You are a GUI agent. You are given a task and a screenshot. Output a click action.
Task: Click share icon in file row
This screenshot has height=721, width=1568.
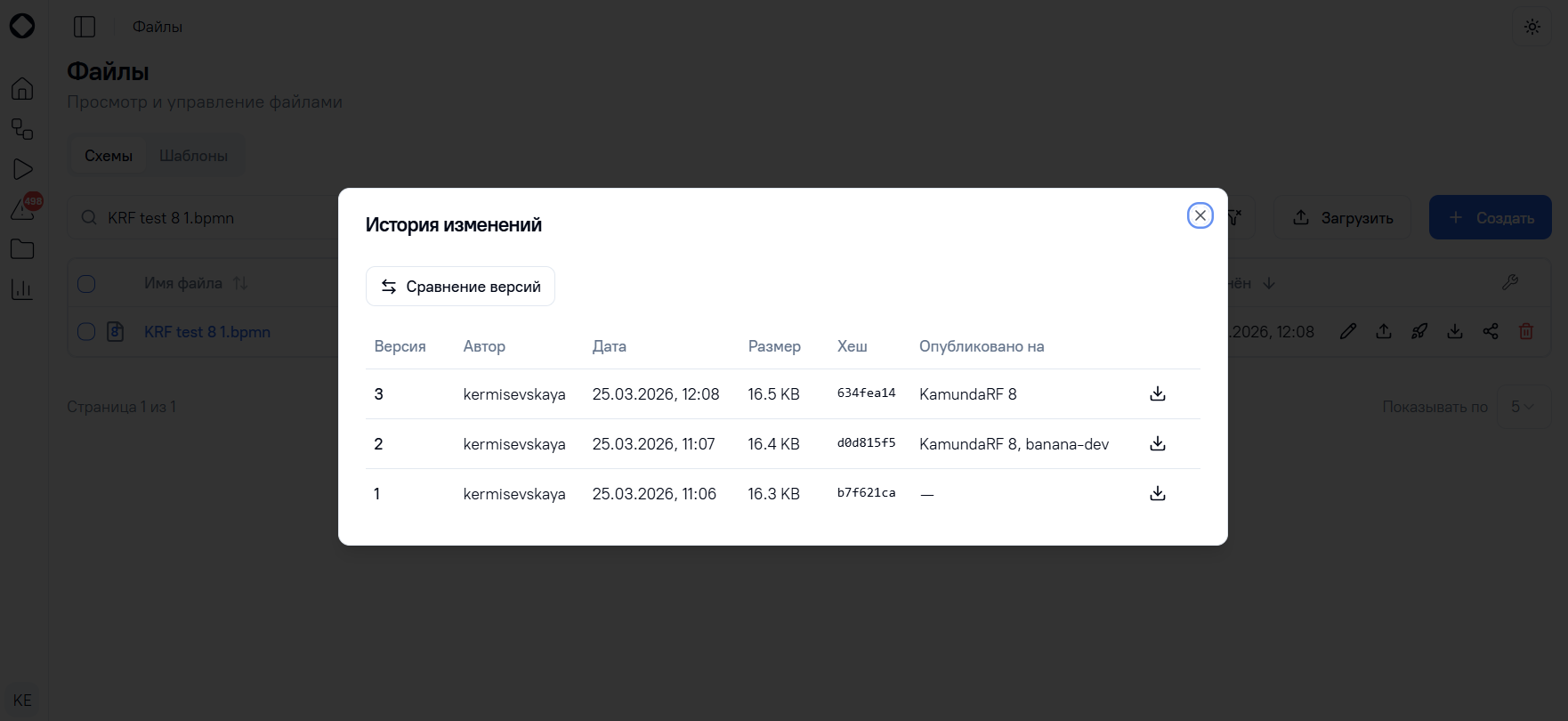(x=1491, y=331)
